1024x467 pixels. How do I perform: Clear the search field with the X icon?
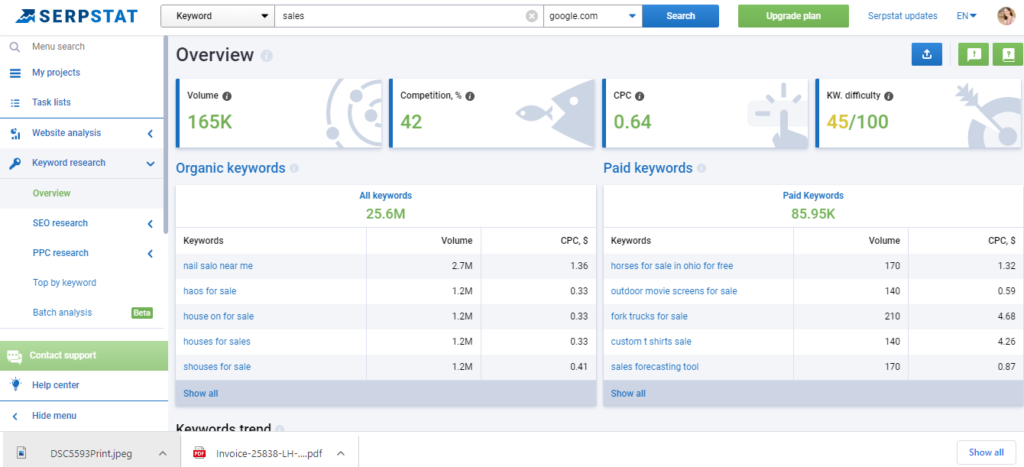532,16
